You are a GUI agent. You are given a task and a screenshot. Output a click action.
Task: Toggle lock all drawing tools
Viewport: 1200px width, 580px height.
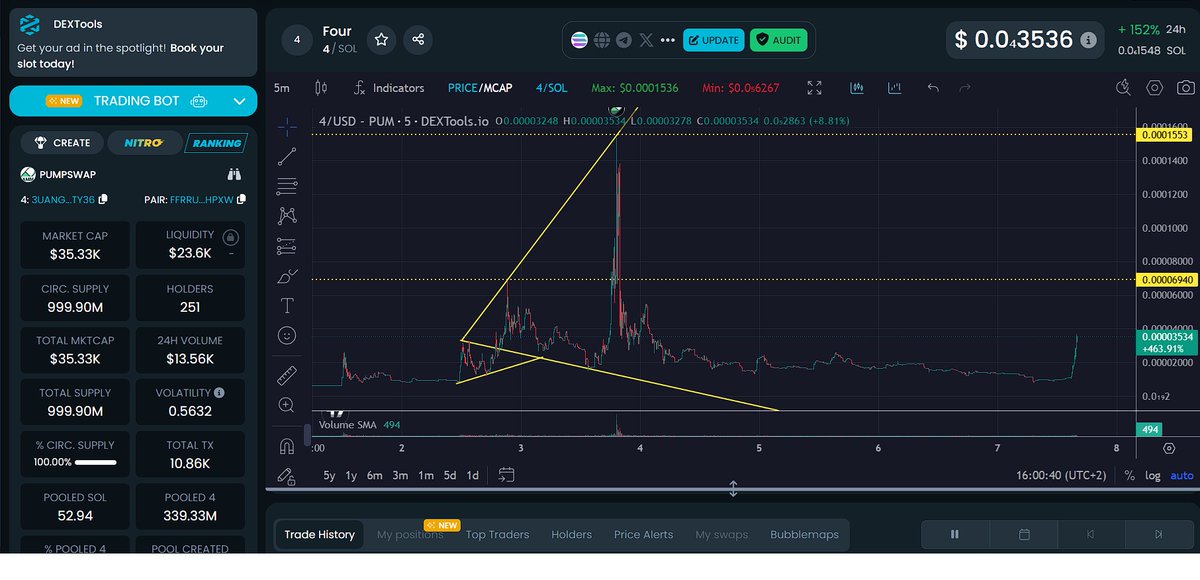[287, 476]
